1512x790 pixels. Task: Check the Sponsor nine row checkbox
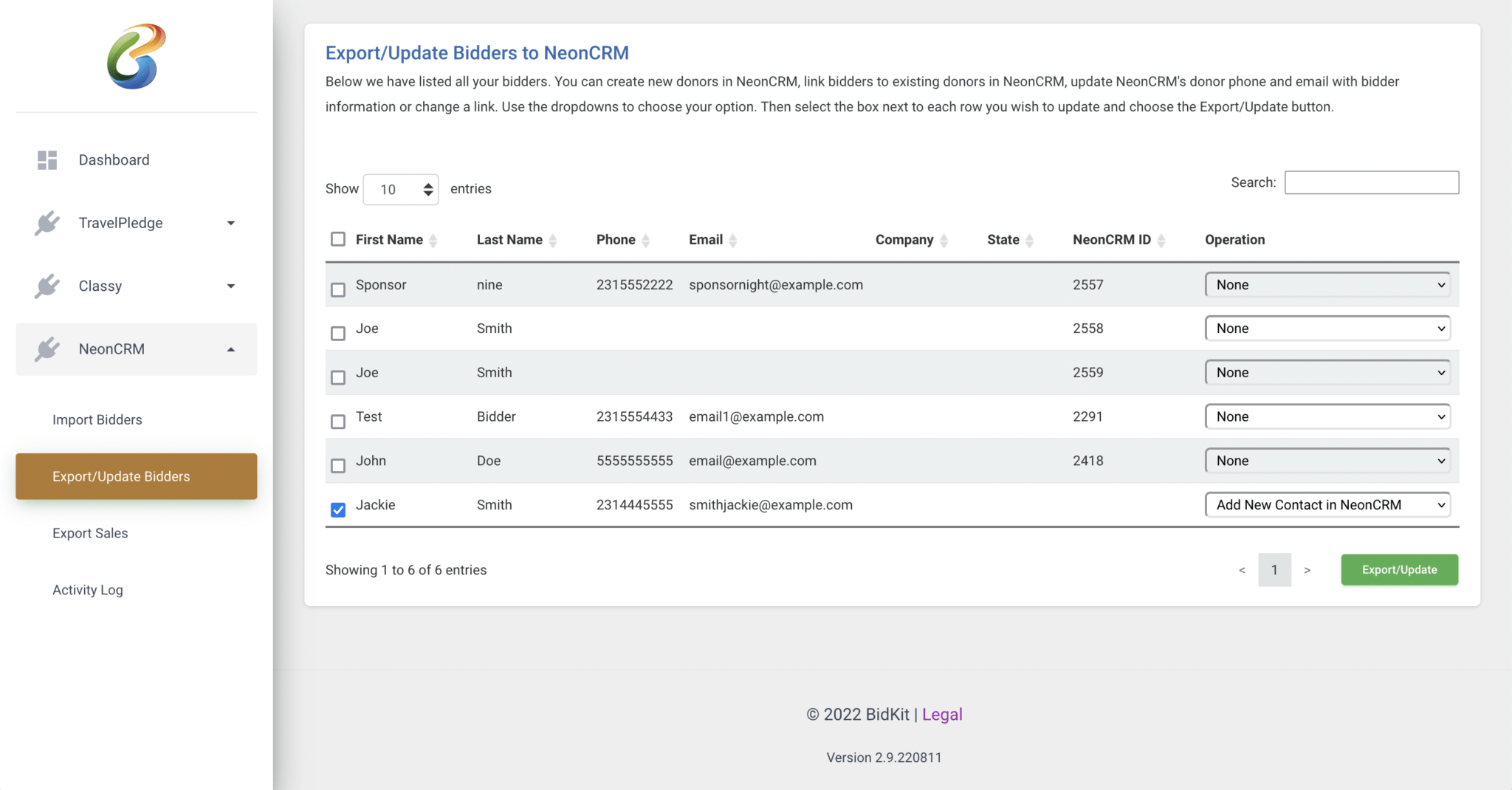(338, 289)
